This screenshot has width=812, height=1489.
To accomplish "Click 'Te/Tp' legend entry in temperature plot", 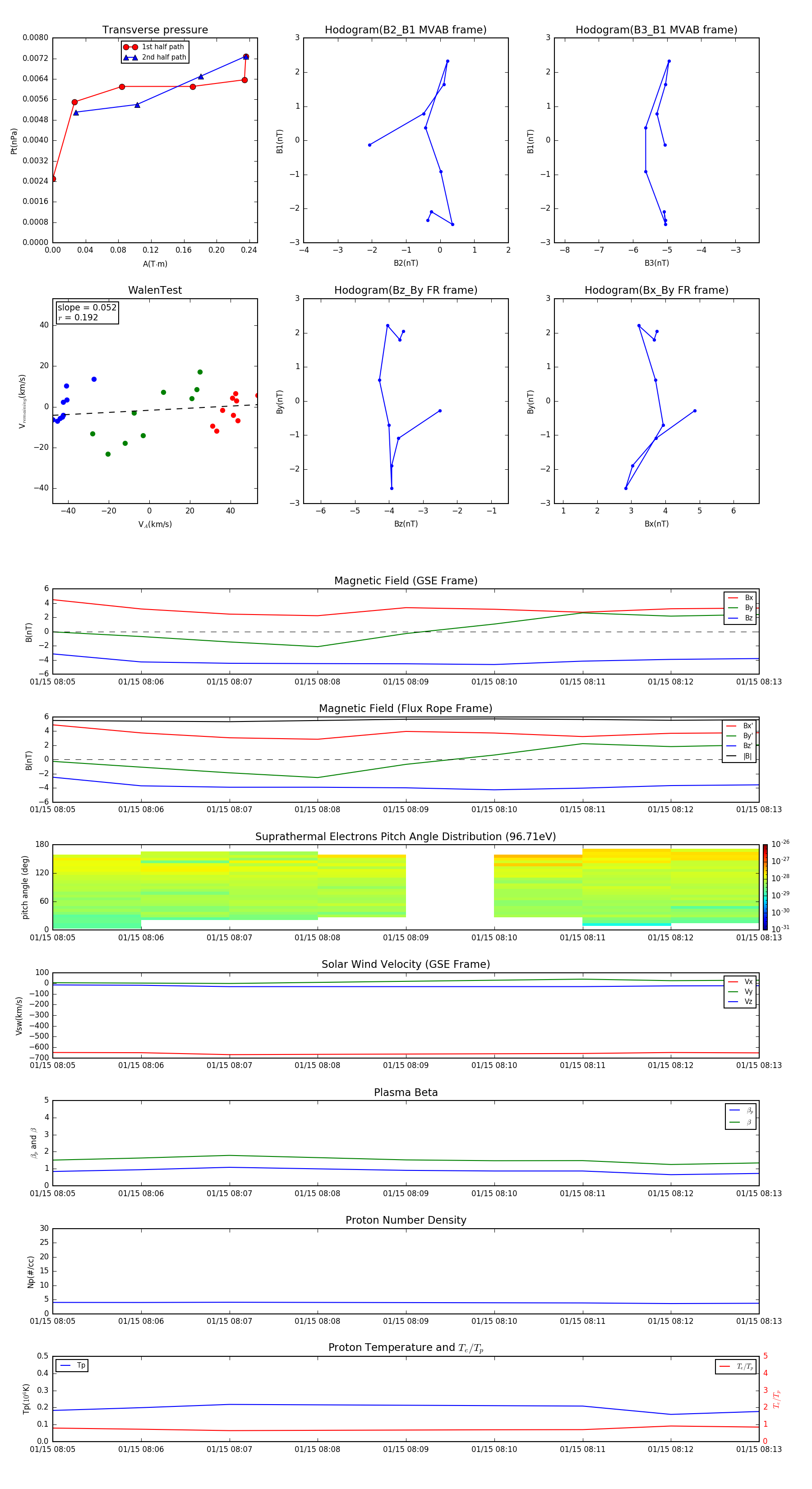I will tap(736, 1366).
